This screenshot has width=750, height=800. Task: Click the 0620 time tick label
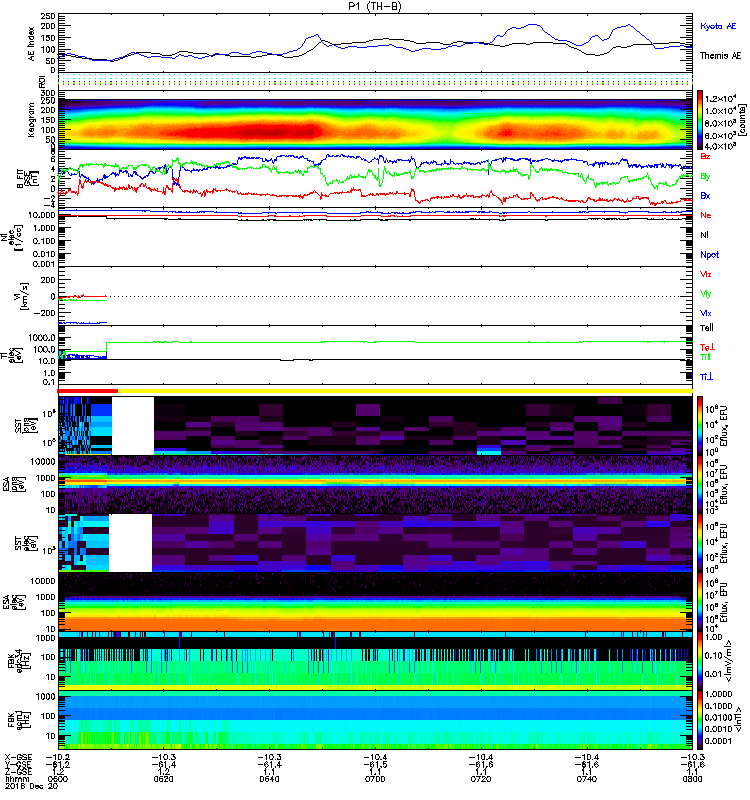pos(163,779)
